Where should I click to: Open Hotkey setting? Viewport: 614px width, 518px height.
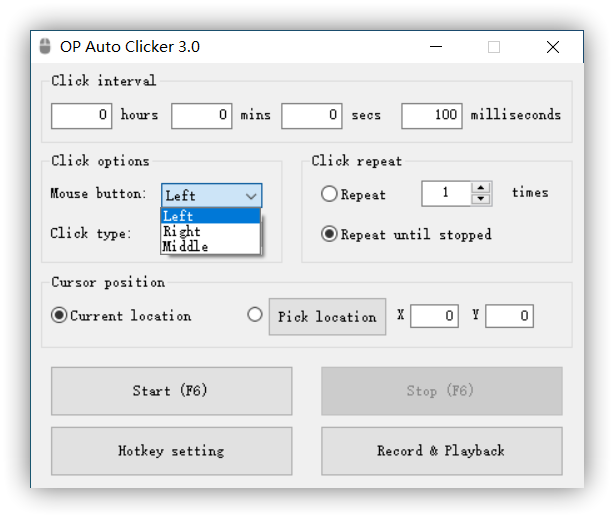click(171, 451)
